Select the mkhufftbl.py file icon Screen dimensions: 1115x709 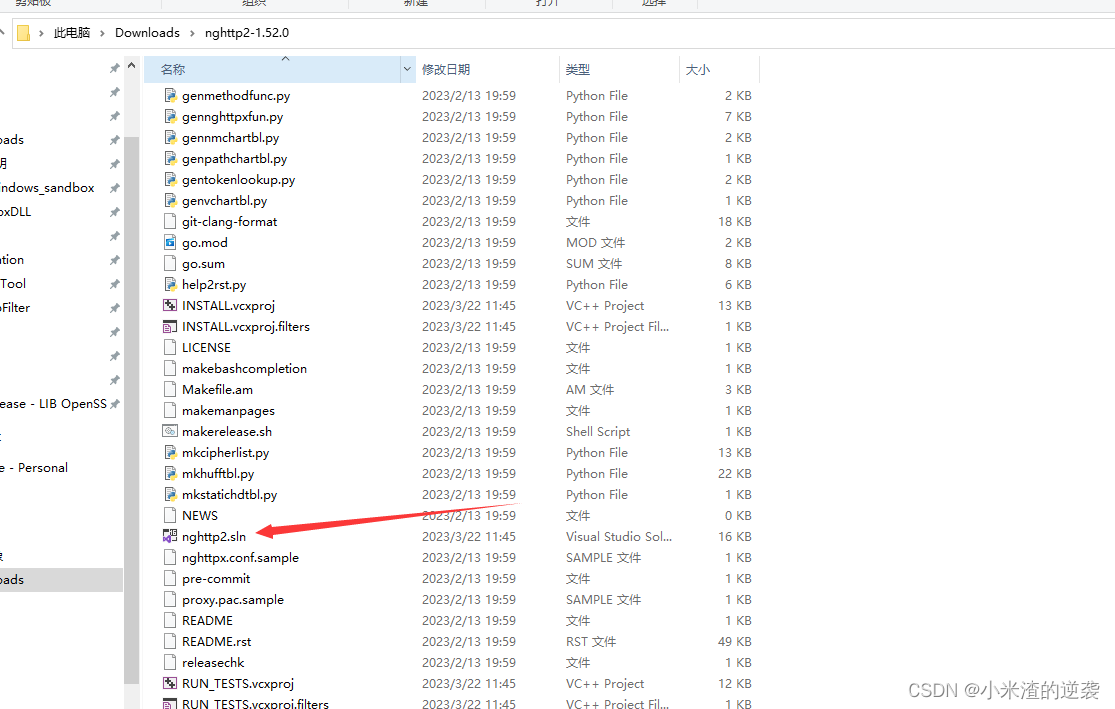click(170, 474)
